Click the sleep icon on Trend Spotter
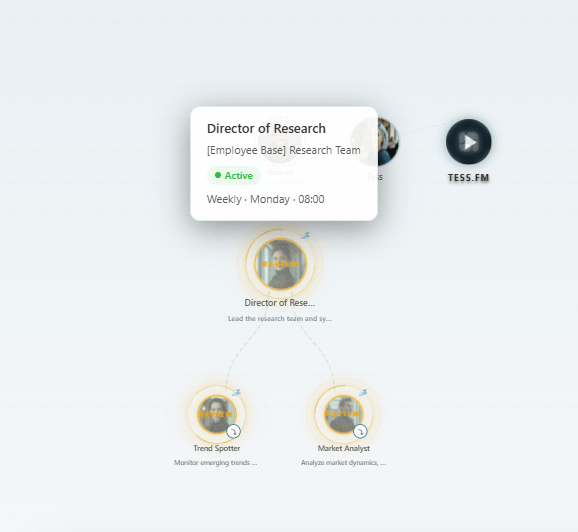578x532 pixels. [236, 393]
